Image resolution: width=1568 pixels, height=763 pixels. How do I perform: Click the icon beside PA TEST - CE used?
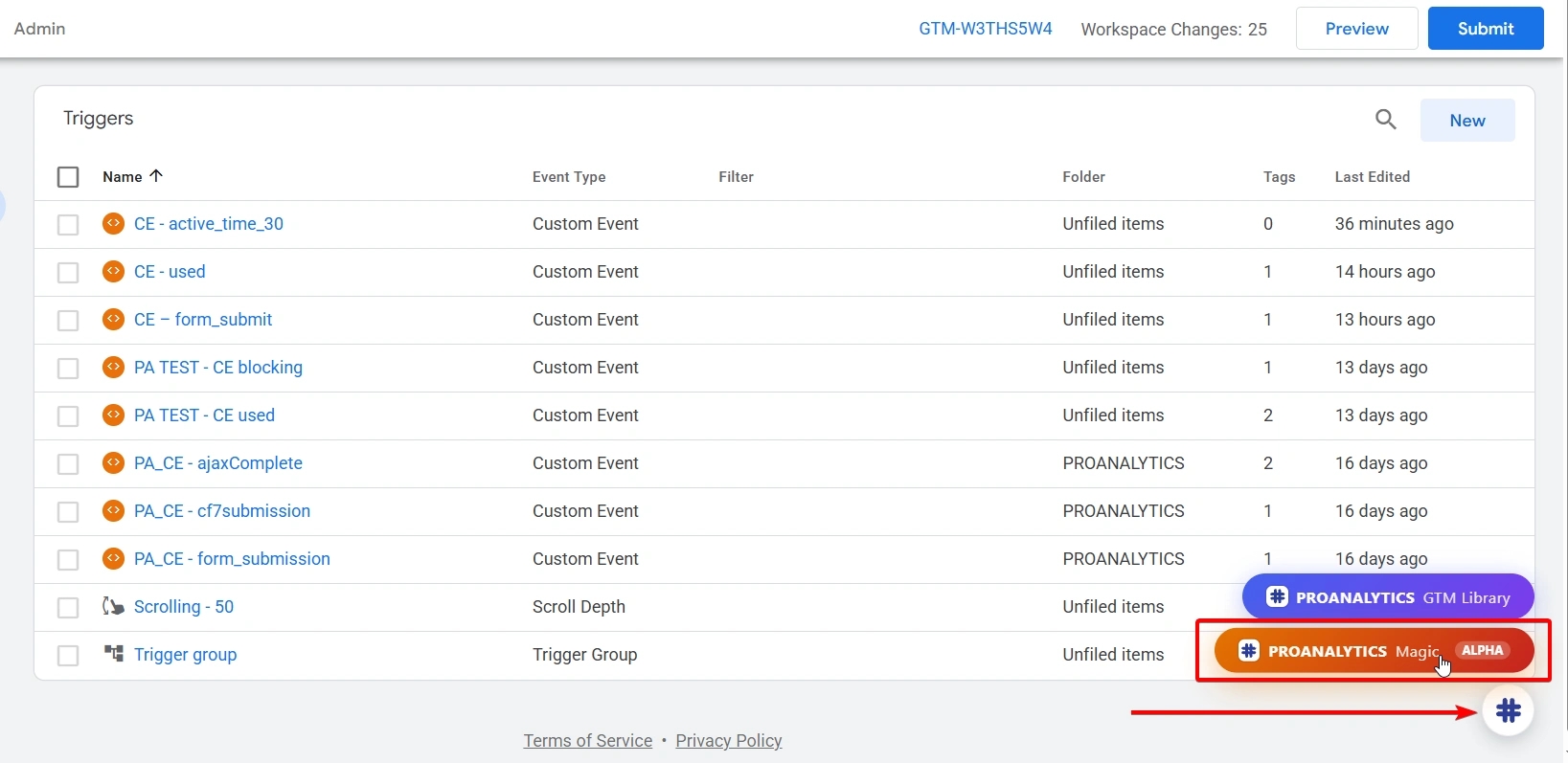[x=113, y=415]
